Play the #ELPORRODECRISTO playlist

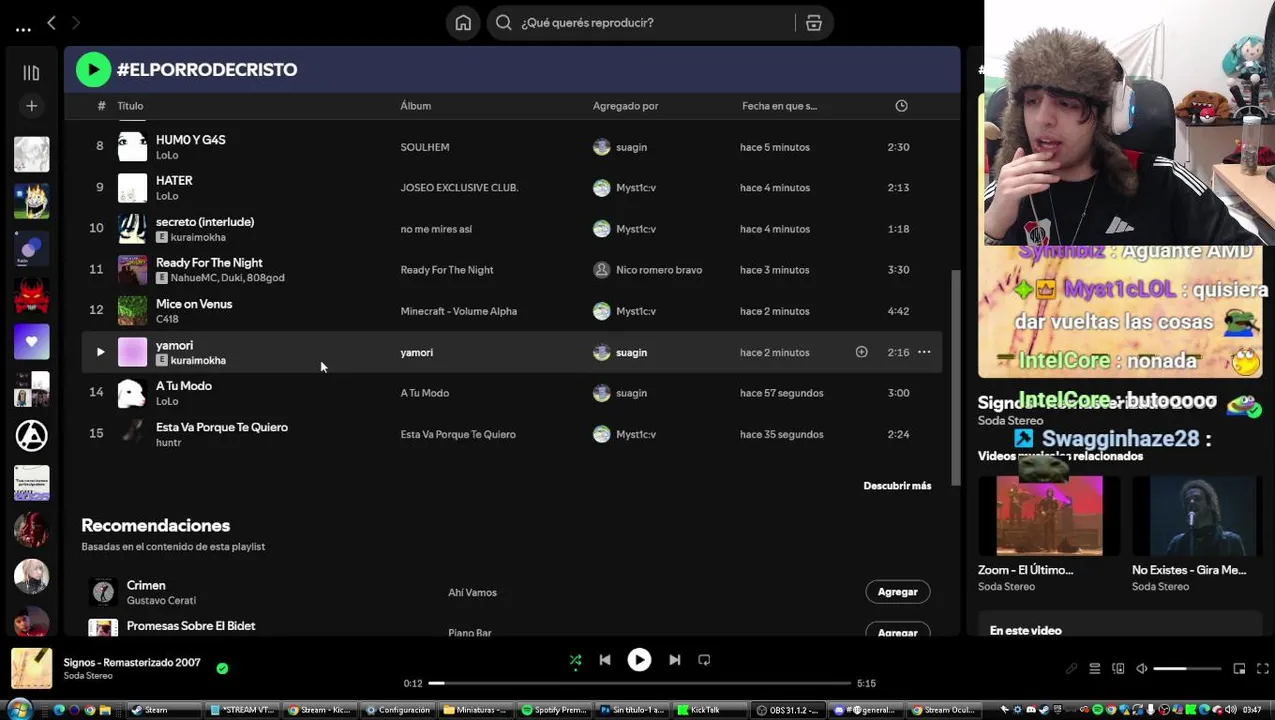93,69
